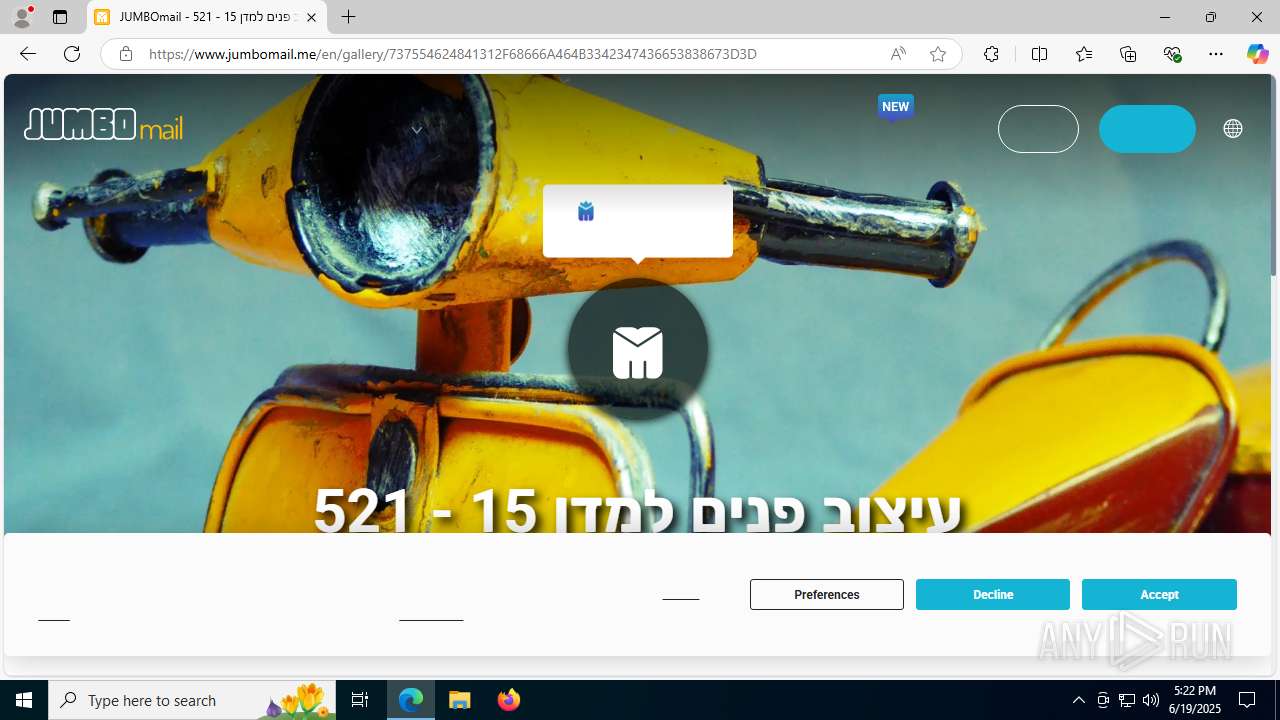Add this page to favorites star
This screenshot has width=1280, height=720.
click(938, 54)
